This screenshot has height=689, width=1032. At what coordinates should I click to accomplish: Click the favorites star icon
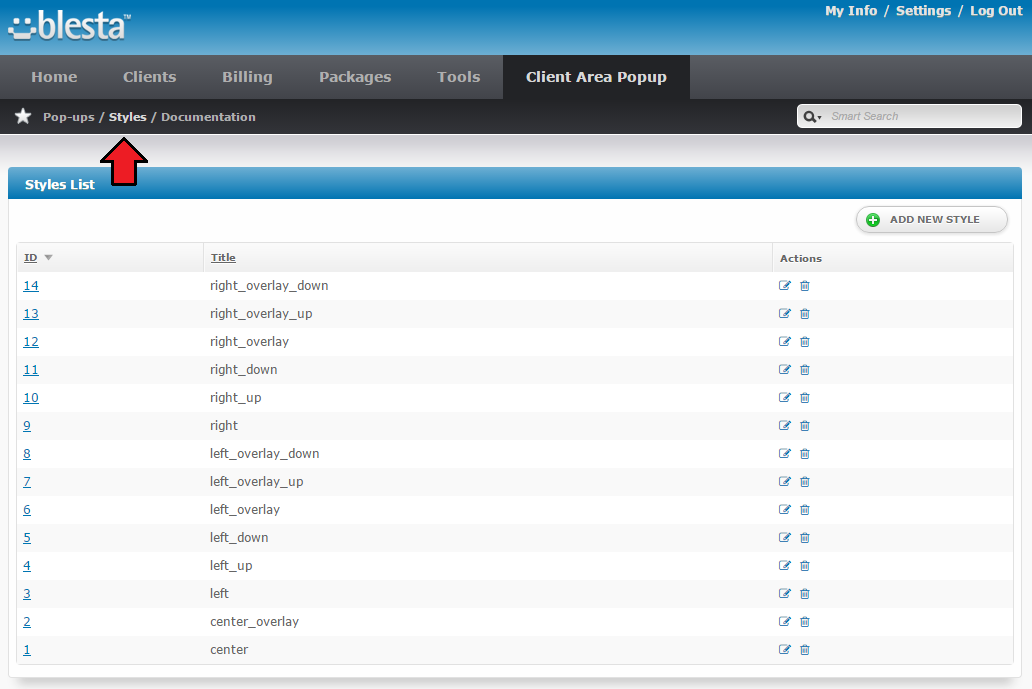(x=23, y=116)
